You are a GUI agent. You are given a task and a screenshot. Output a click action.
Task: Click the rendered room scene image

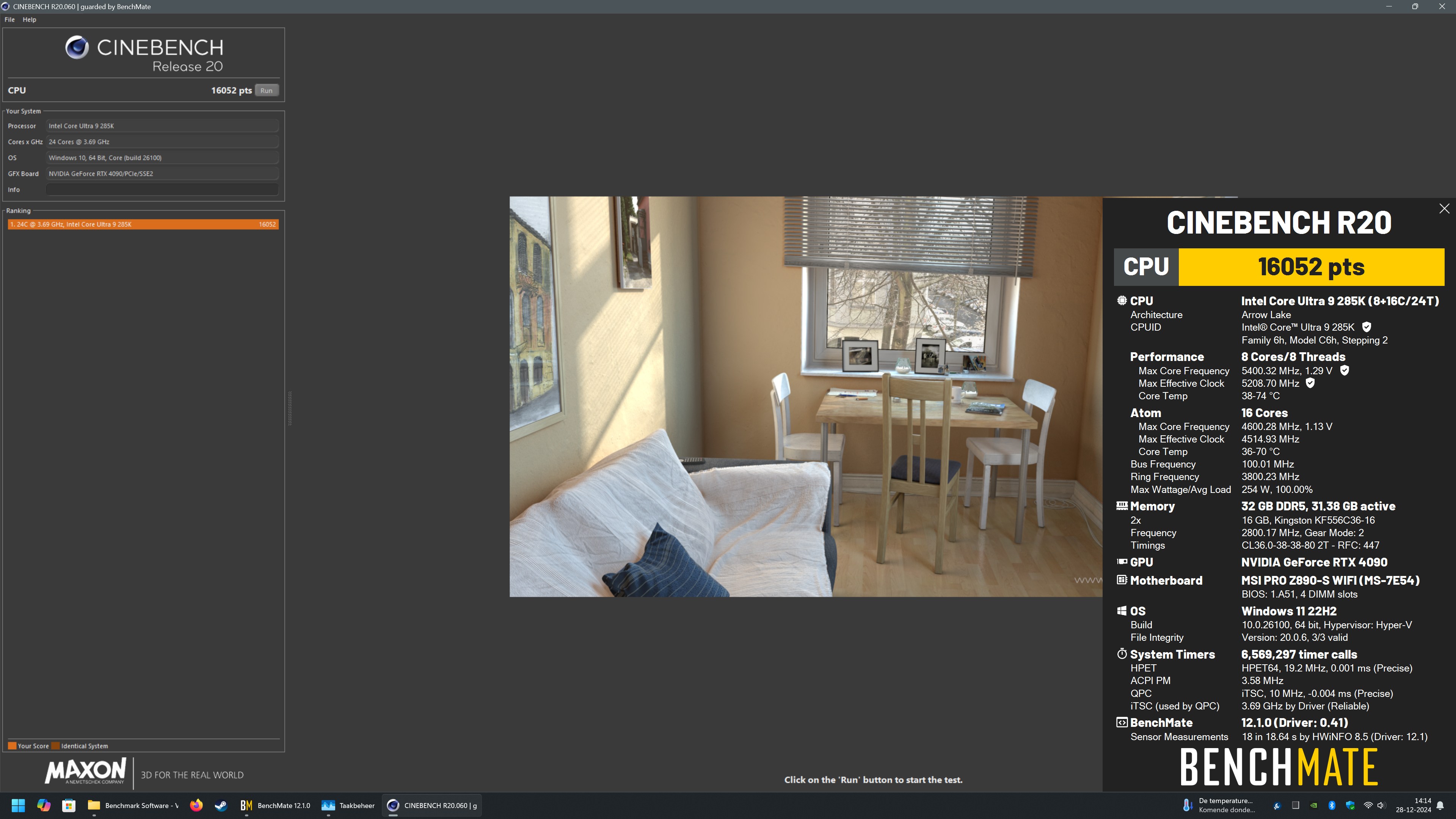[x=805, y=396]
